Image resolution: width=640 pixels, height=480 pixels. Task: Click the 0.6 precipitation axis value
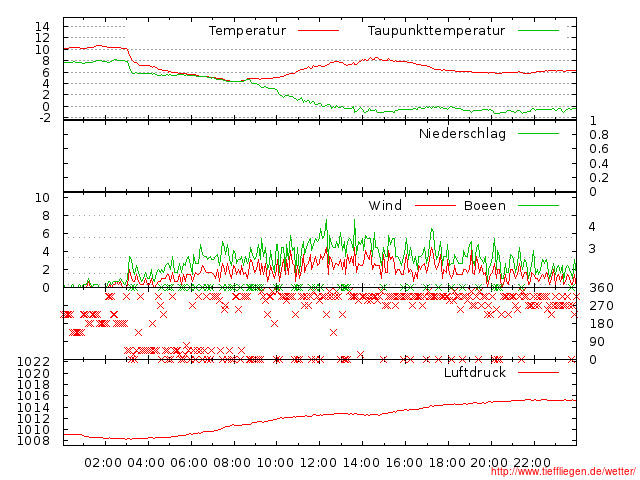[x=599, y=149]
